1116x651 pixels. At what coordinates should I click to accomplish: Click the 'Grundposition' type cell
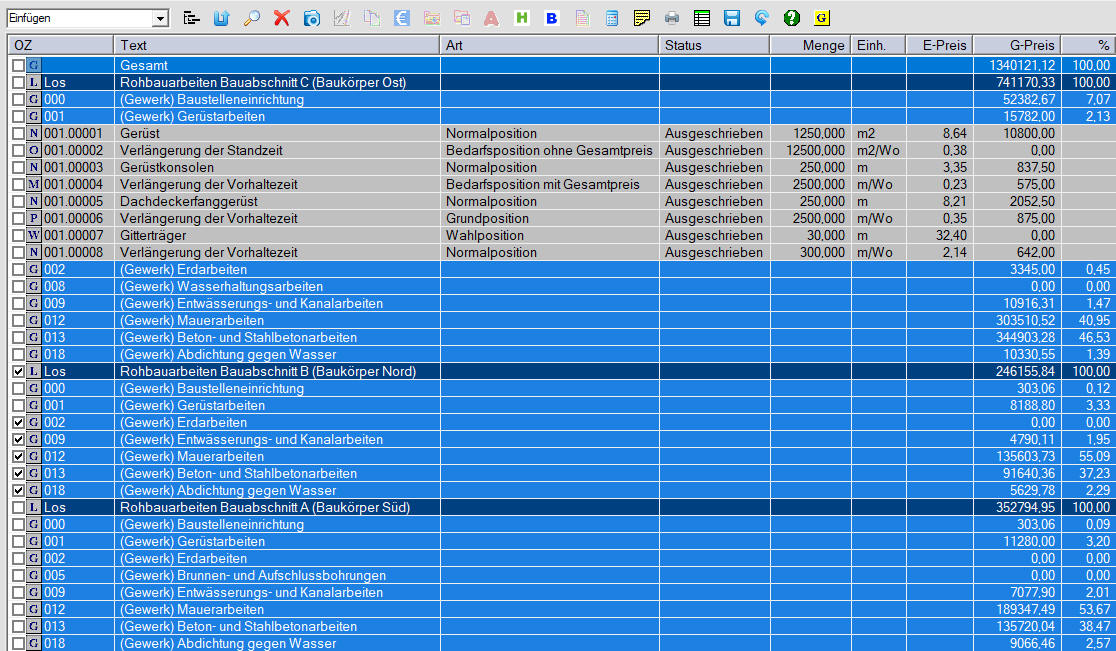549,218
